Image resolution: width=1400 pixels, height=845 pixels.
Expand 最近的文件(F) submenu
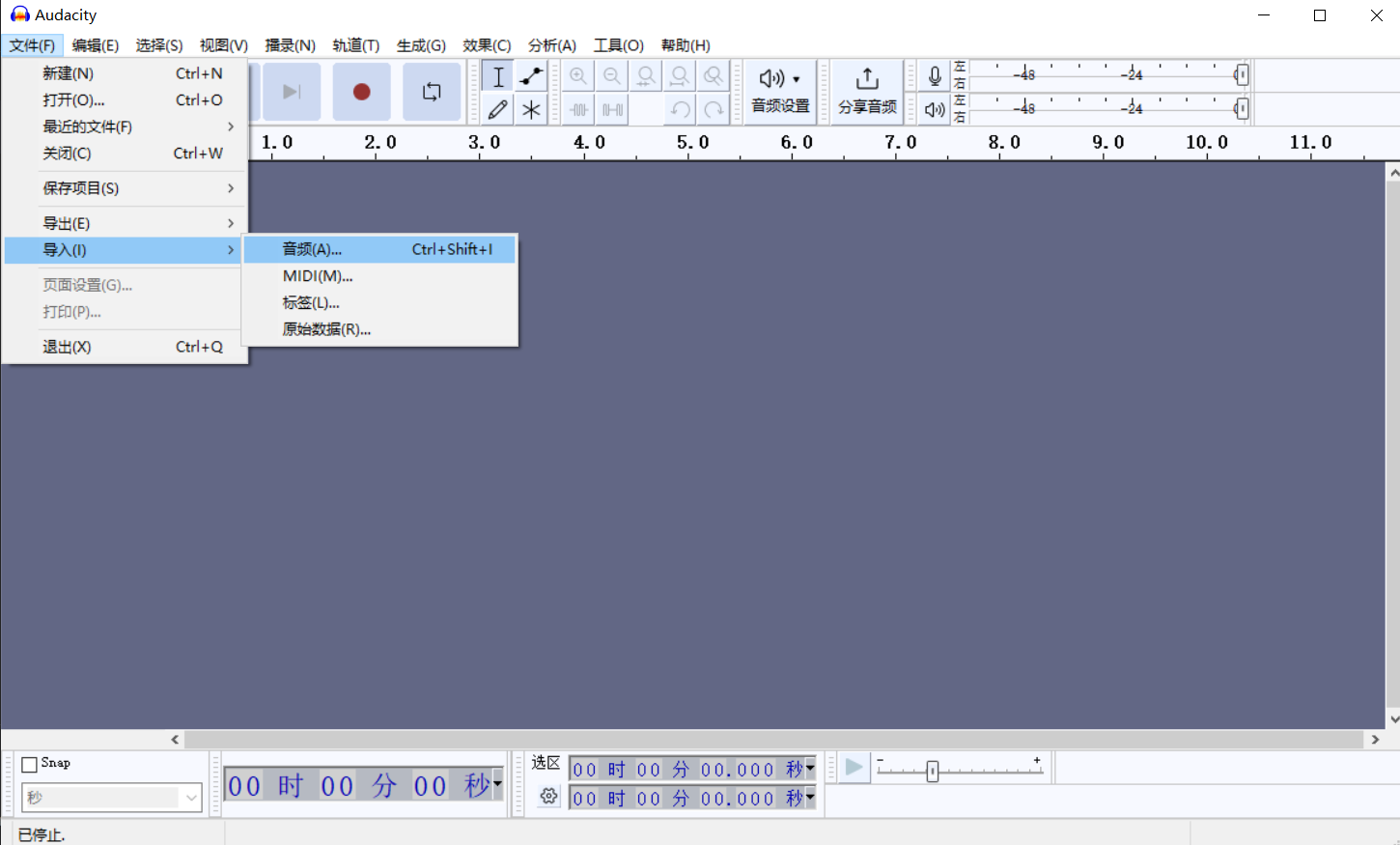(x=125, y=127)
